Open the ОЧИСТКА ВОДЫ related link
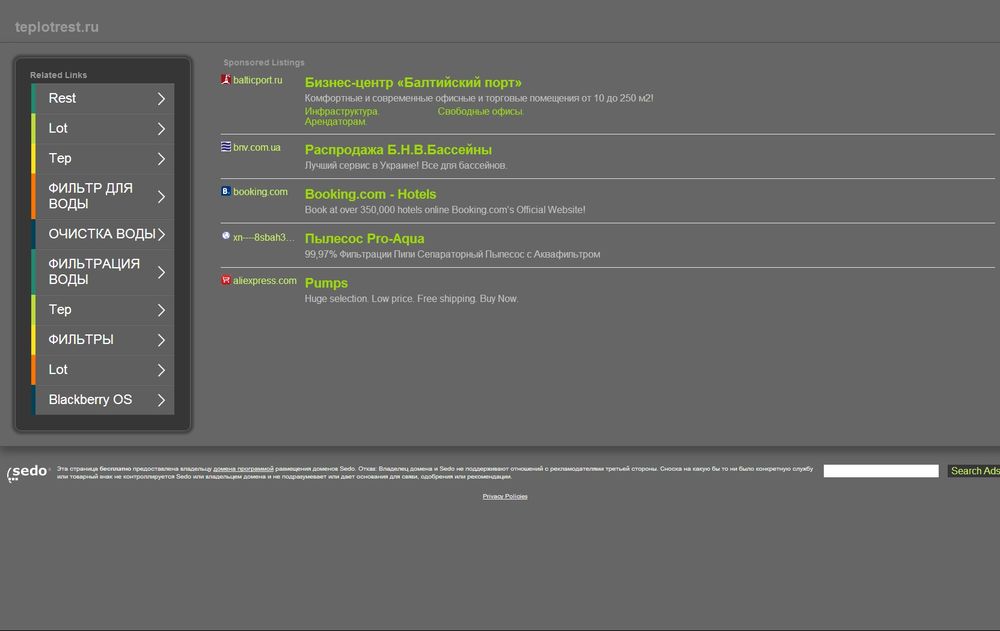 pos(103,234)
